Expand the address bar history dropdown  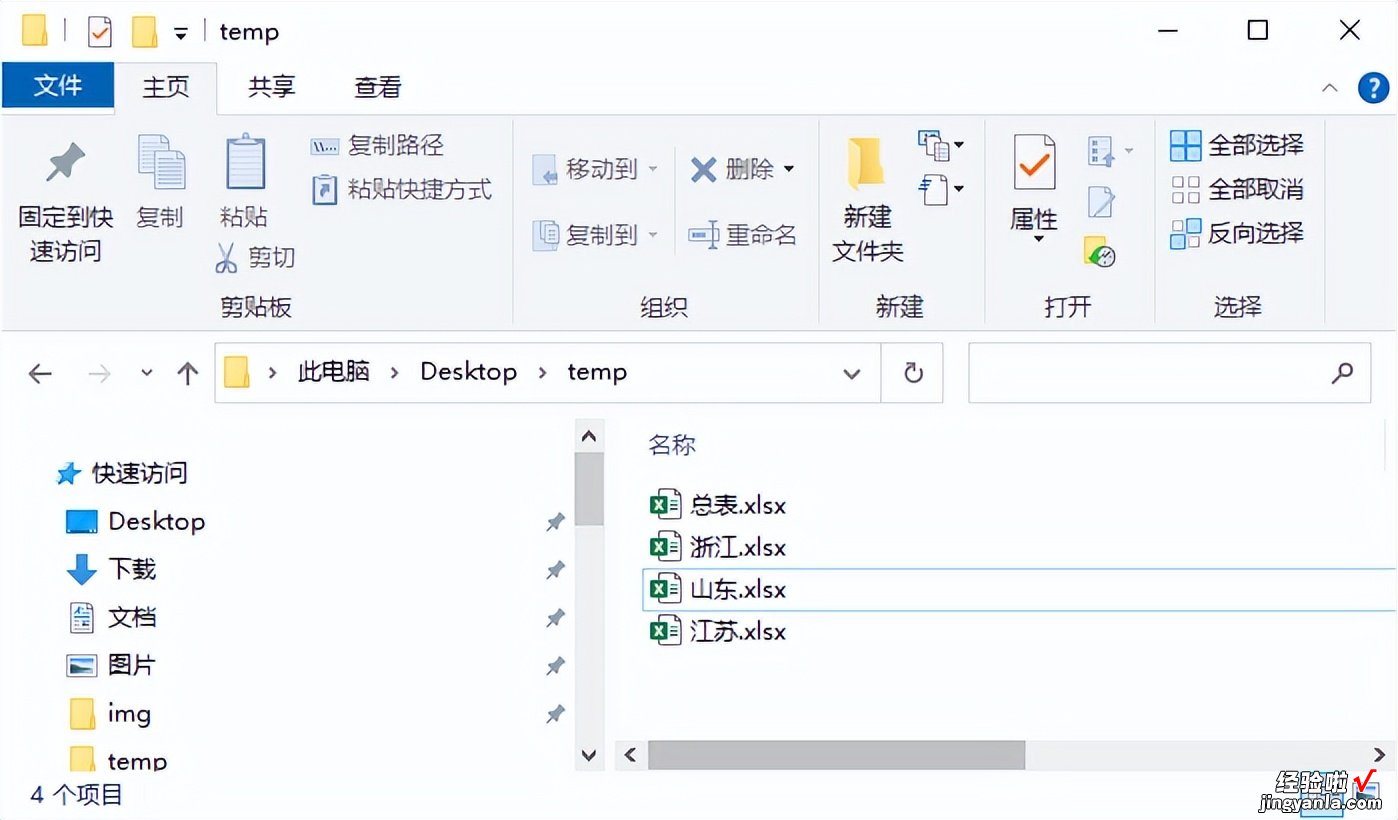click(x=852, y=374)
